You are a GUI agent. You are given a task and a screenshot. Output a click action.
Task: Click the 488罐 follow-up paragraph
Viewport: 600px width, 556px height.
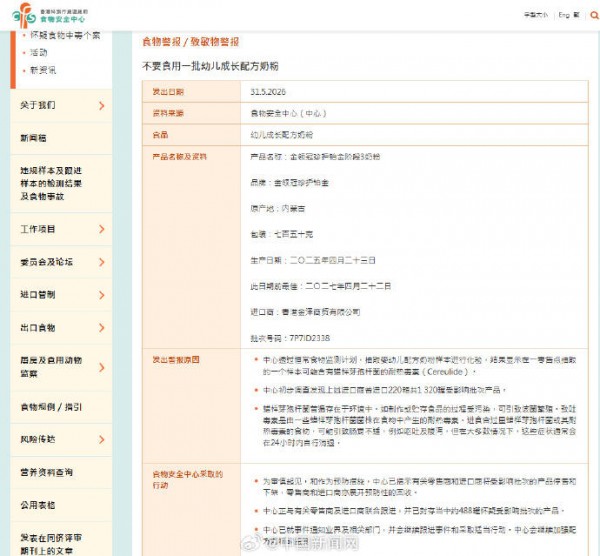[x=414, y=510]
